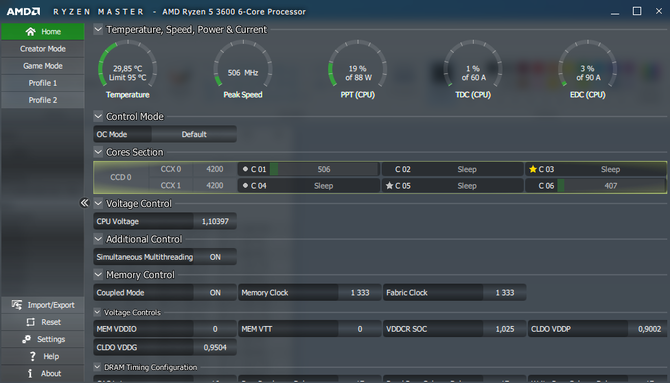Click MEM VTT value 0
The width and height of the screenshot is (670, 383).
tap(360, 329)
